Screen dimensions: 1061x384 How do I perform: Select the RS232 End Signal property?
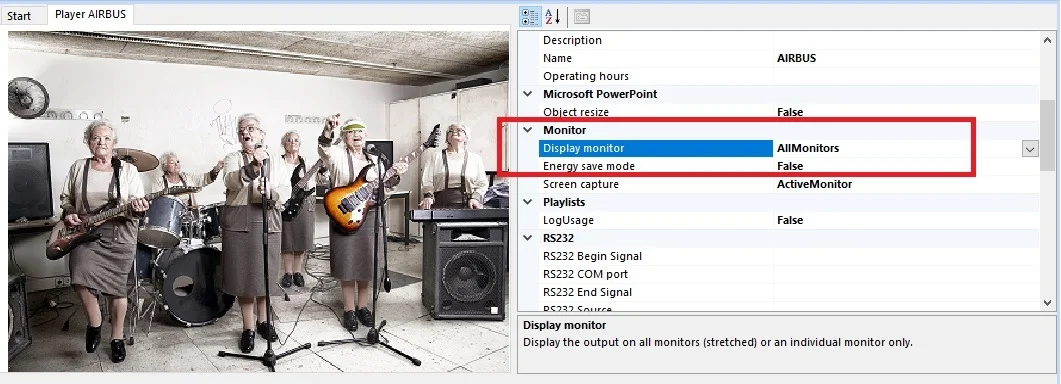[x=587, y=292]
